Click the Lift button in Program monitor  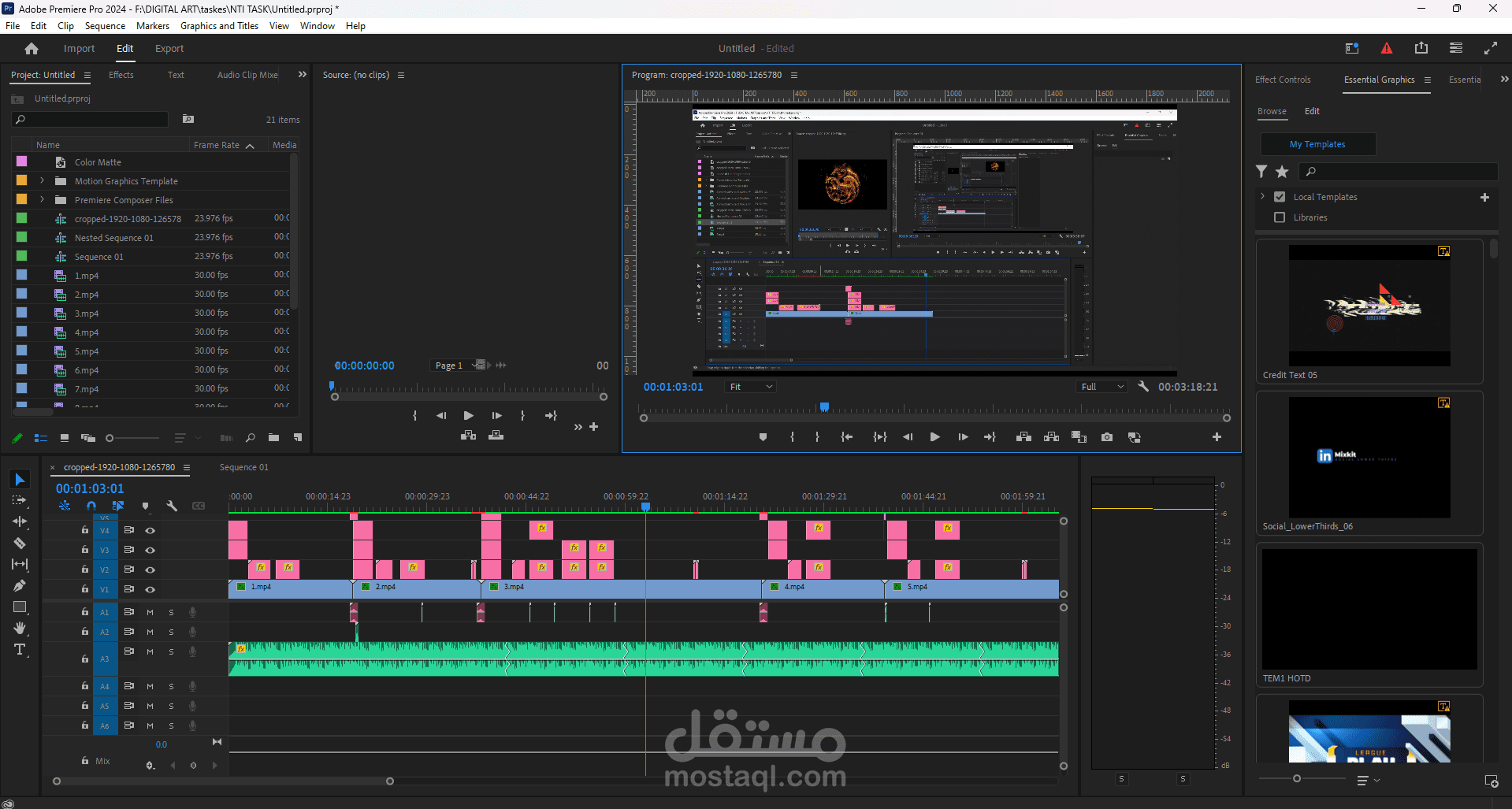pyautogui.click(x=1023, y=437)
